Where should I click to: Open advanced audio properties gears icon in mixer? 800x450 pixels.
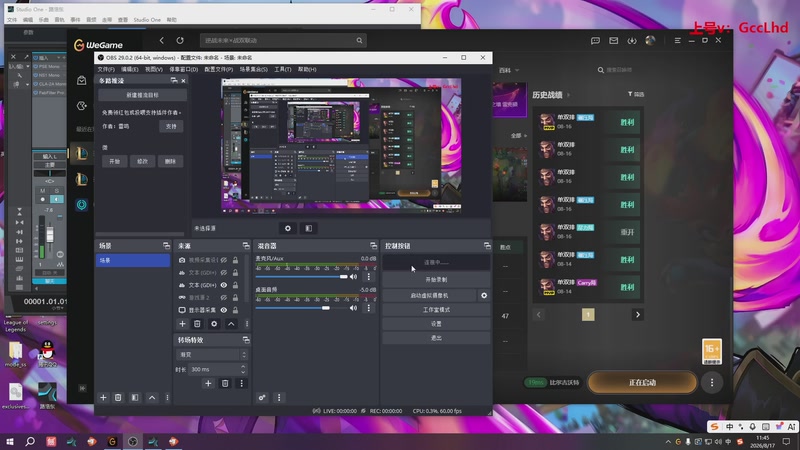pos(262,397)
